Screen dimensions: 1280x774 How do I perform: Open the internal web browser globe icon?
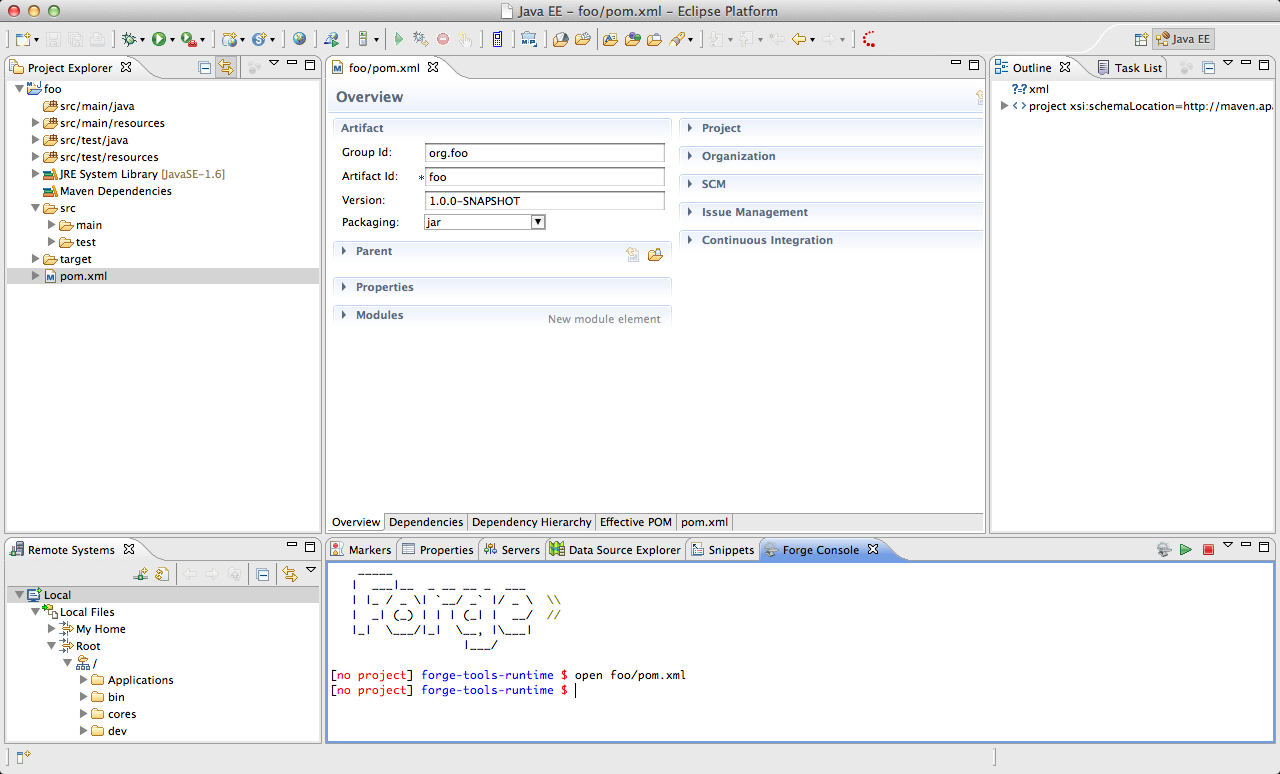pyautogui.click(x=300, y=39)
